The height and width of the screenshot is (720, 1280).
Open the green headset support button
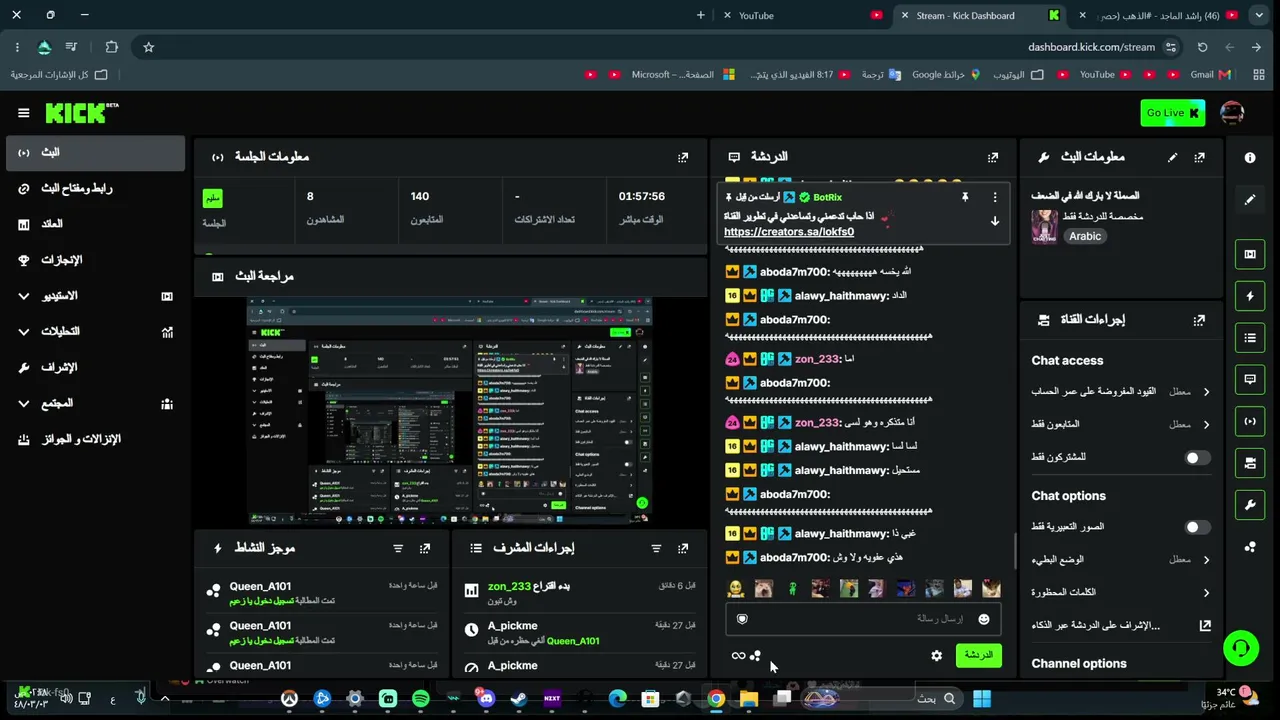click(x=1241, y=648)
